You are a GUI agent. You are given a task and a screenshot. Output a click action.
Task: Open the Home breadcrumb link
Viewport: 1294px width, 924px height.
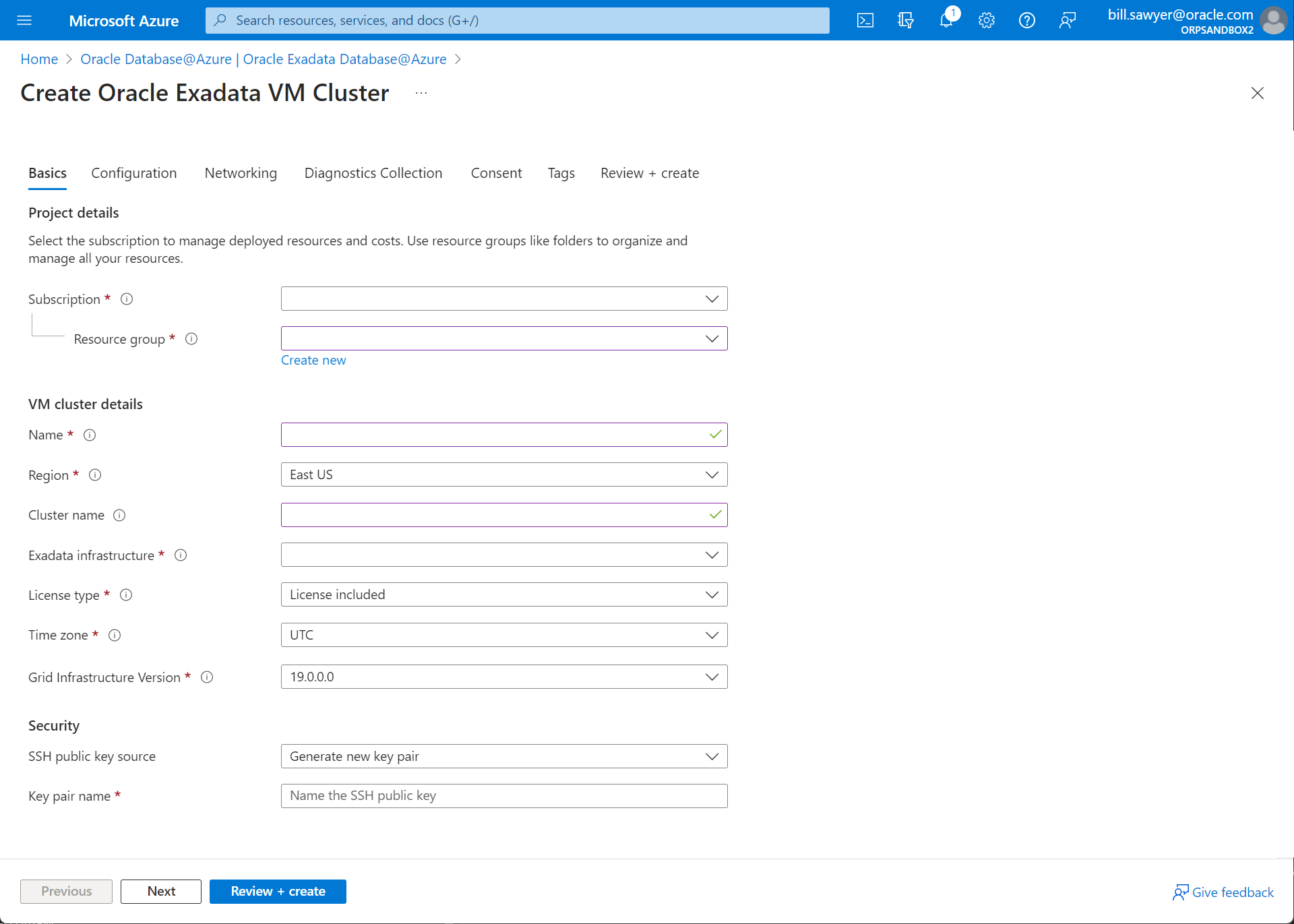[x=38, y=59]
